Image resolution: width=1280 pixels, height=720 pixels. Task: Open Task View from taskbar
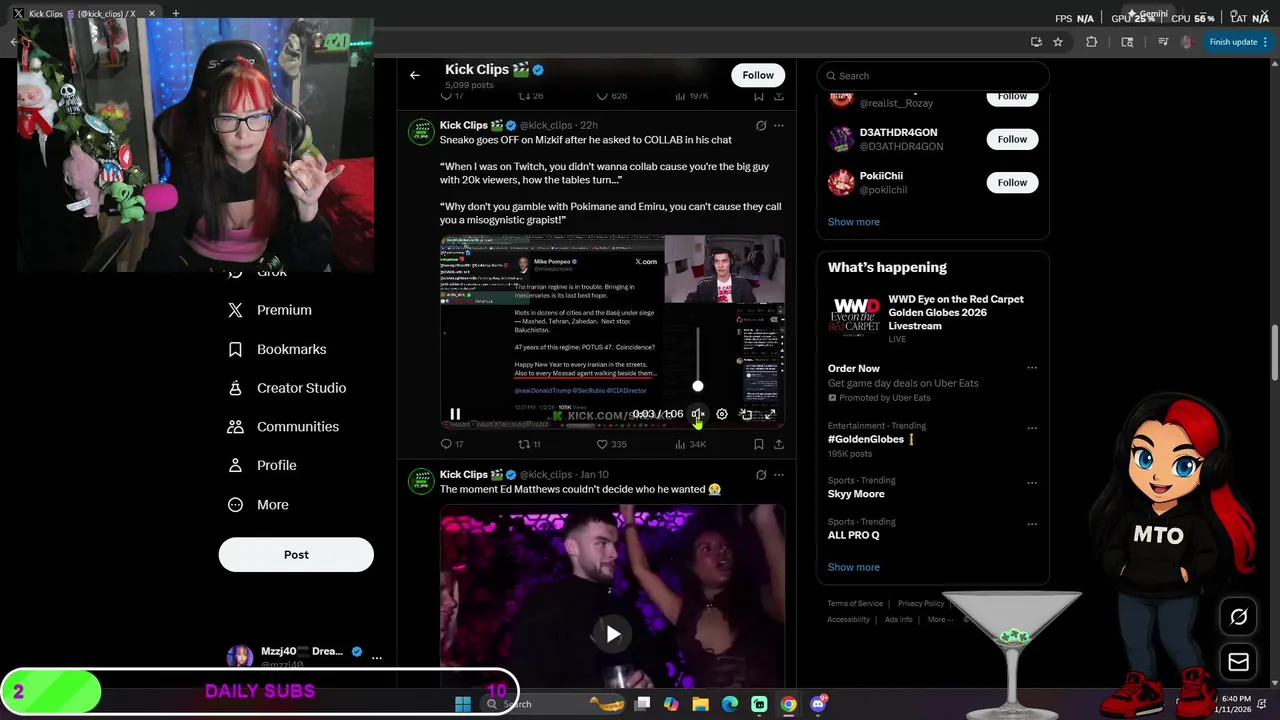pos(642,704)
